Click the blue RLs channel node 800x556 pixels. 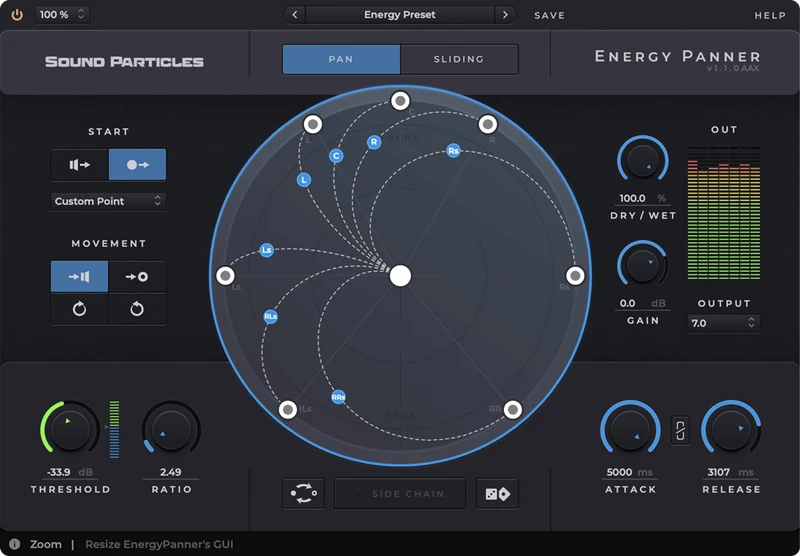point(270,317)
